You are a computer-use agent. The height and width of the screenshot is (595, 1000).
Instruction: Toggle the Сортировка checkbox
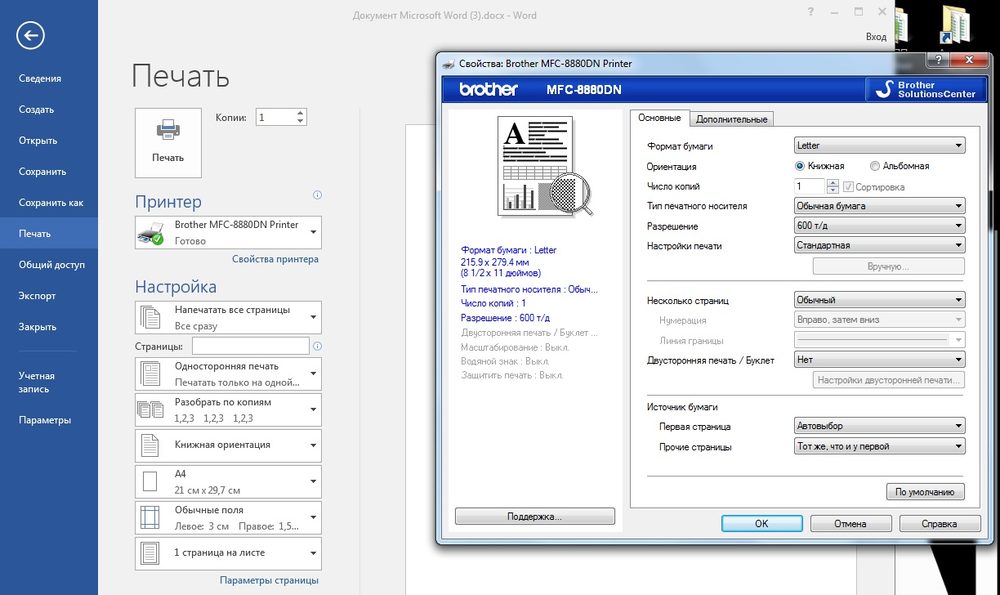tap(848, 186)
